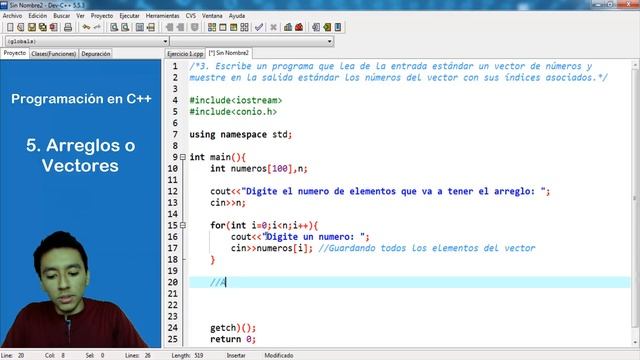Click the Redo icon
Screen dimensions: 640x360
[x=97, y=27]
